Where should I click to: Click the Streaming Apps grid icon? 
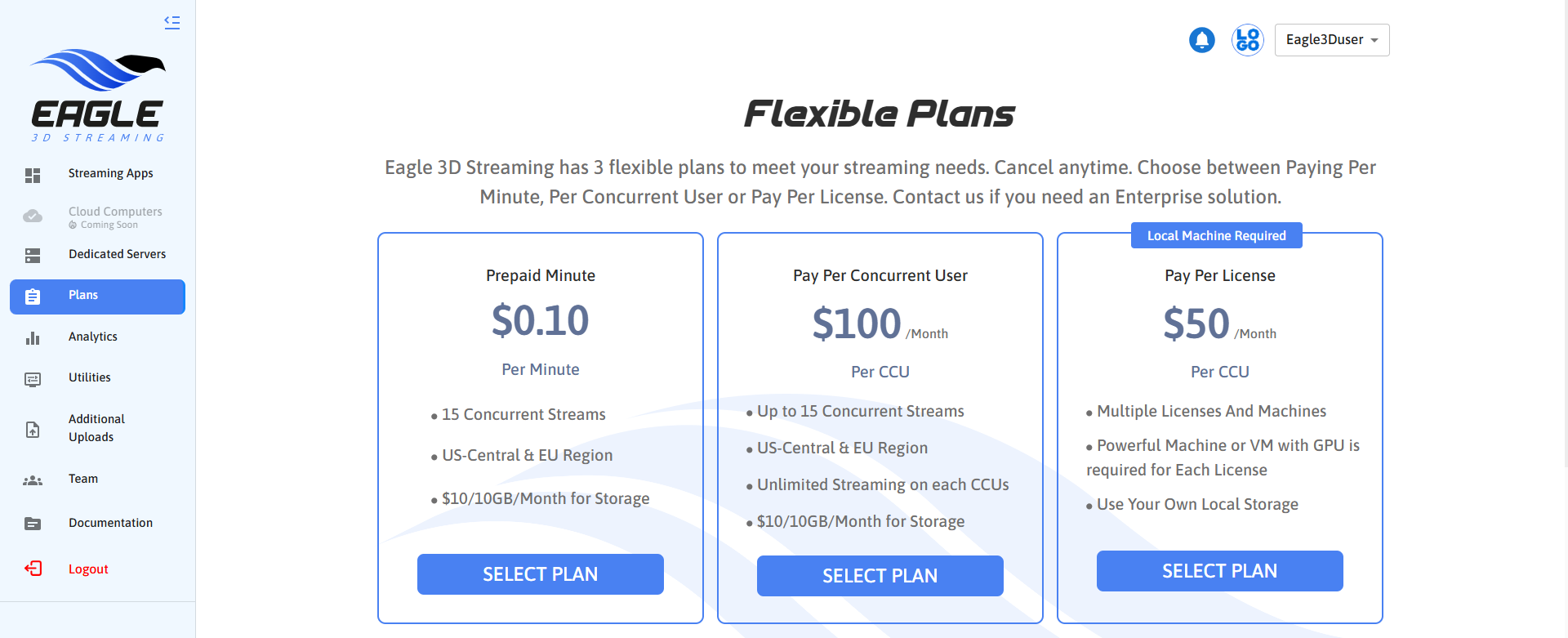click(x=33, y=175)
